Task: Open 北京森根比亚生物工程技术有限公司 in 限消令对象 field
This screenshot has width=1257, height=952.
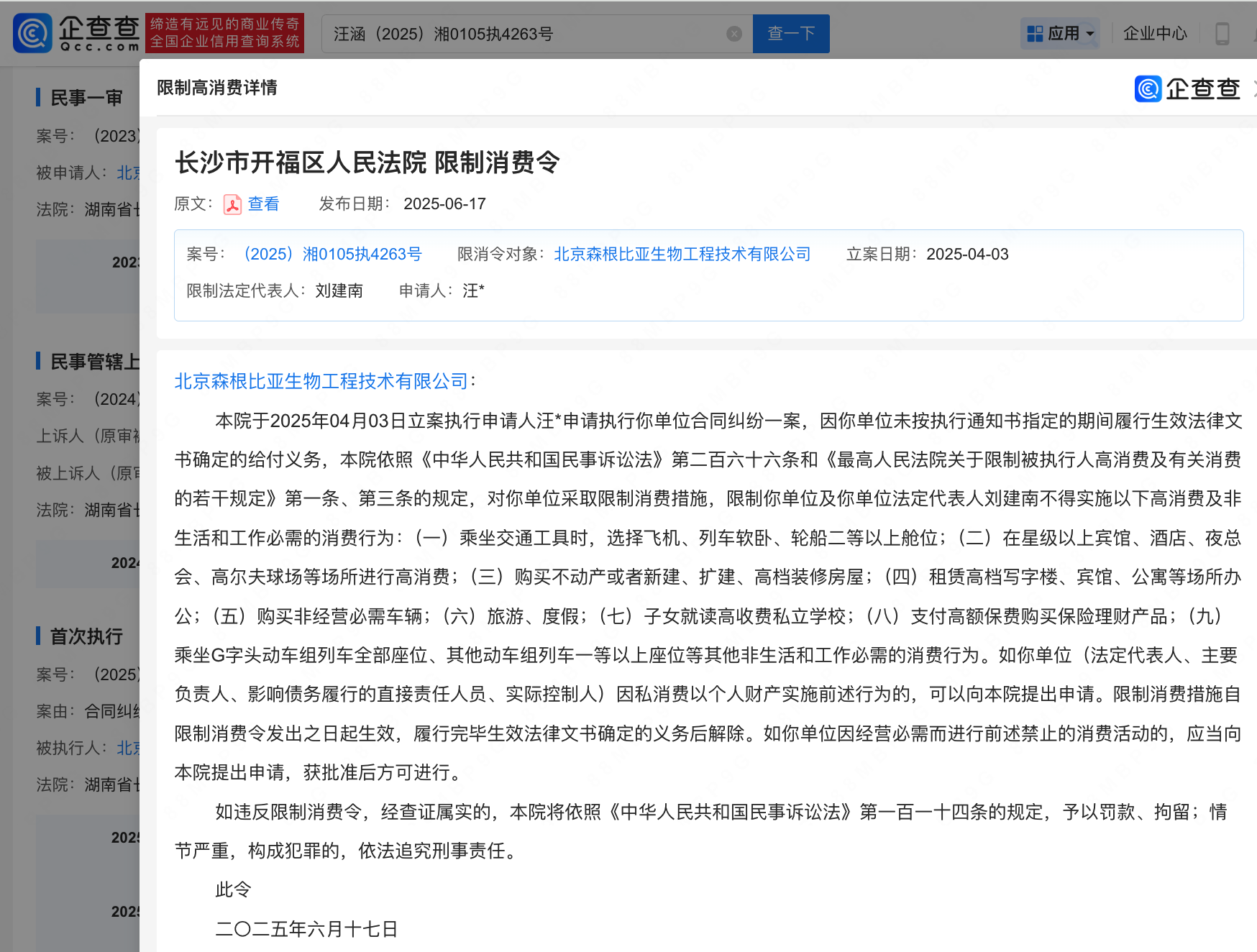Action: [682, 254]
